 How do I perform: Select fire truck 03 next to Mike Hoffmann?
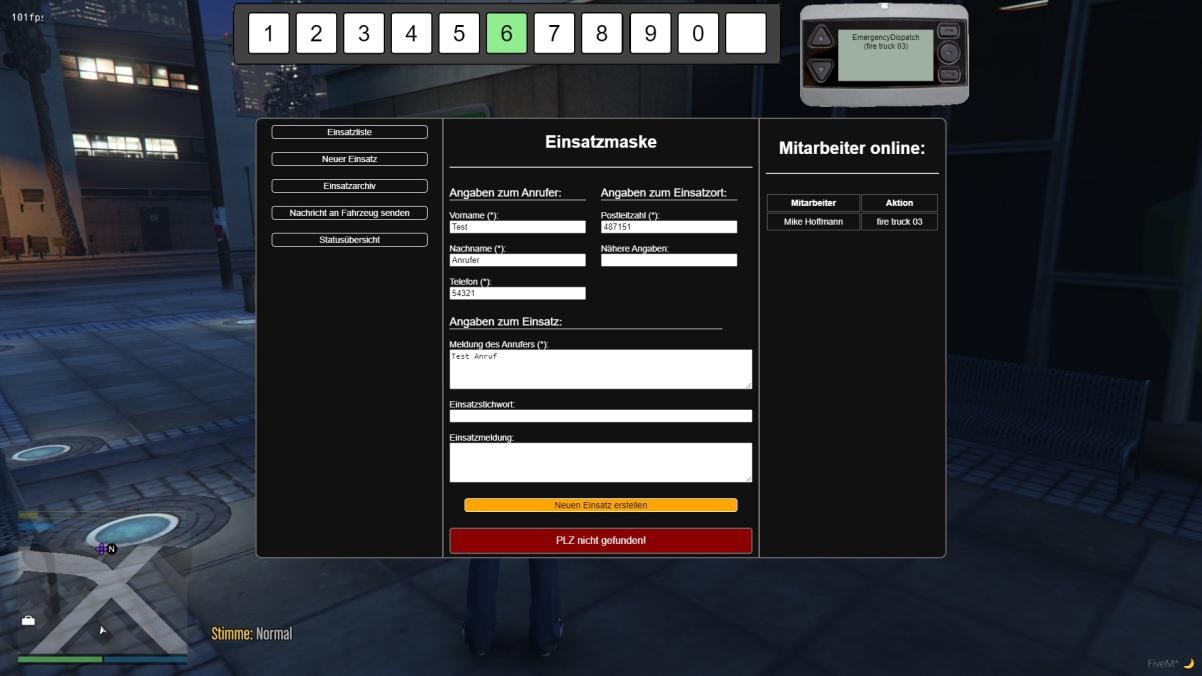[898, 221]
